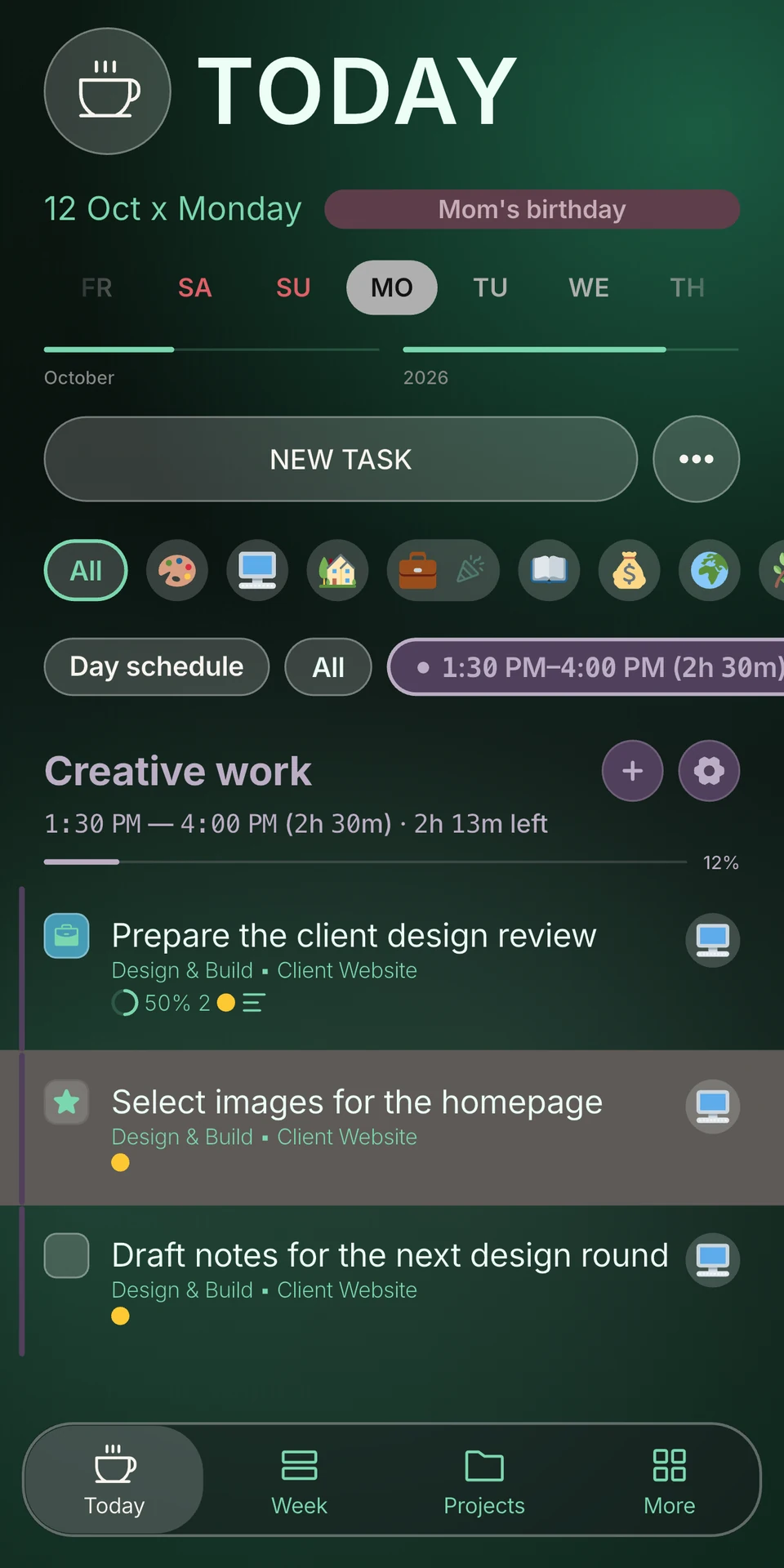Filter by the money bag category
Image resolution: width=784 pixels, height=1568 pixels.
coord(629,570)
